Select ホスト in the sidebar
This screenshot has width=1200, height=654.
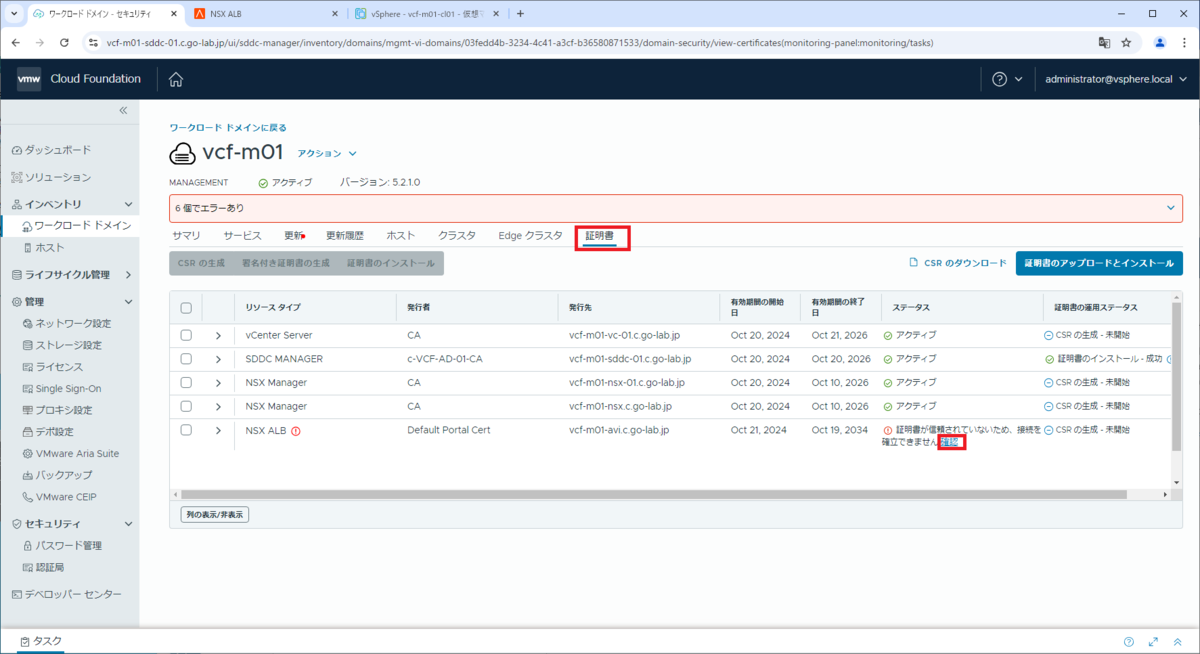click(49, 247)
